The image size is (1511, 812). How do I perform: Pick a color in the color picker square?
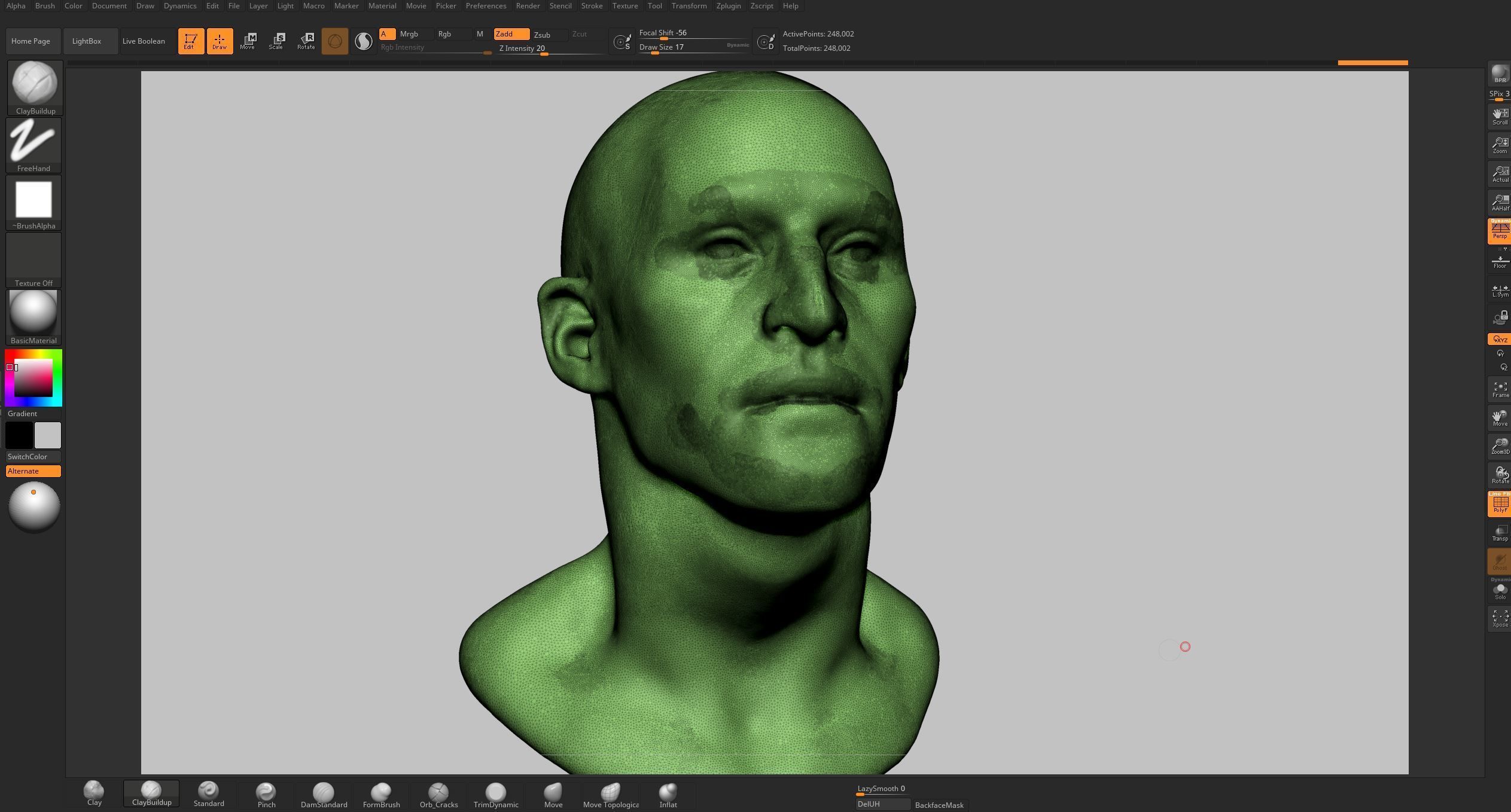[33, 378]
